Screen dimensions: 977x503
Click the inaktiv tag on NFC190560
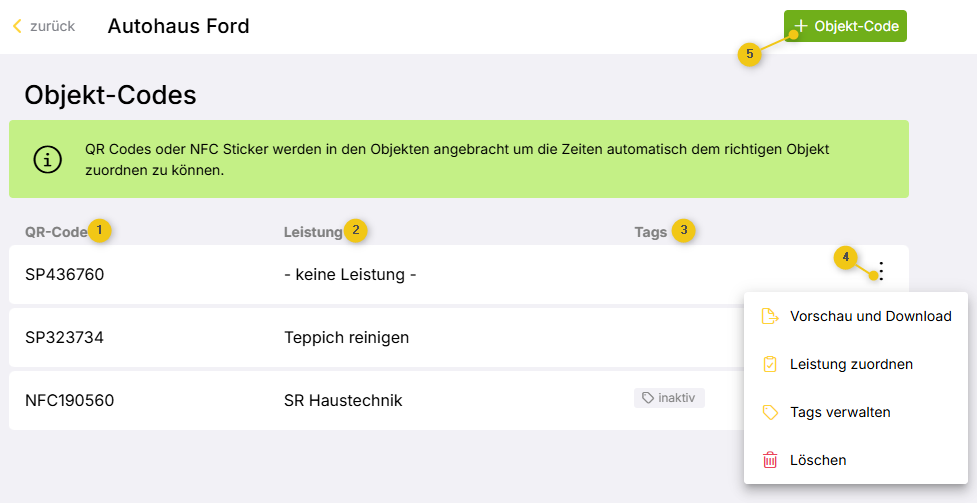669,398
